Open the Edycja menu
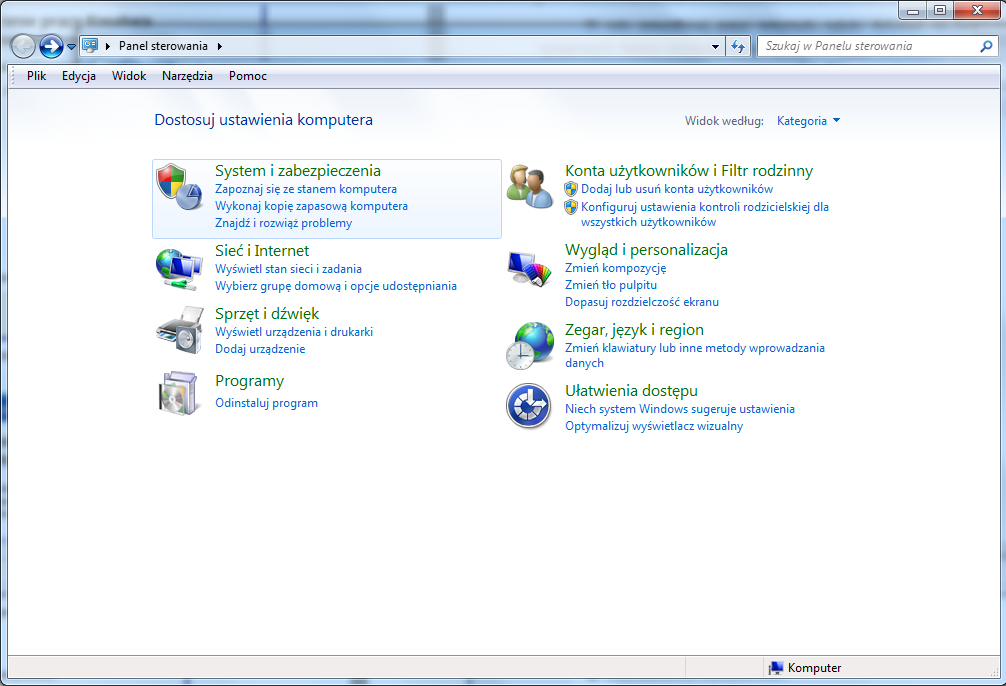1006x686 pixels. click(79, 76)
